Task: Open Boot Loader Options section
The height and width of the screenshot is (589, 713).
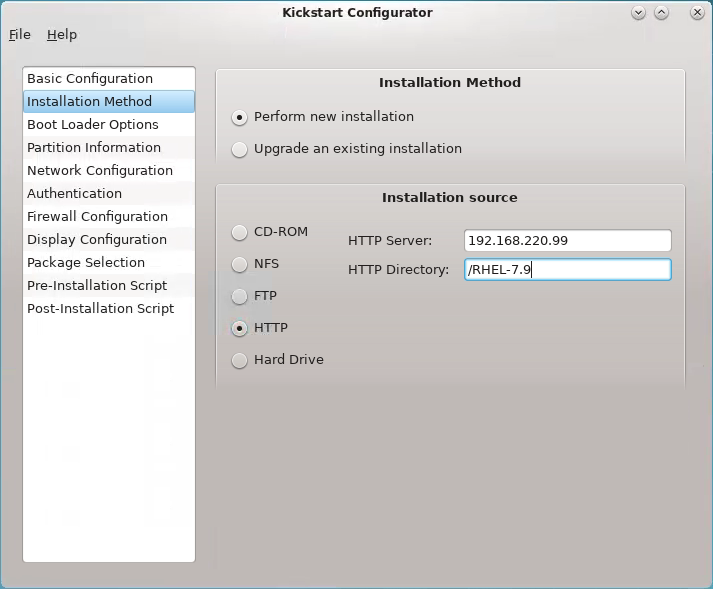Action: point(109,125)
